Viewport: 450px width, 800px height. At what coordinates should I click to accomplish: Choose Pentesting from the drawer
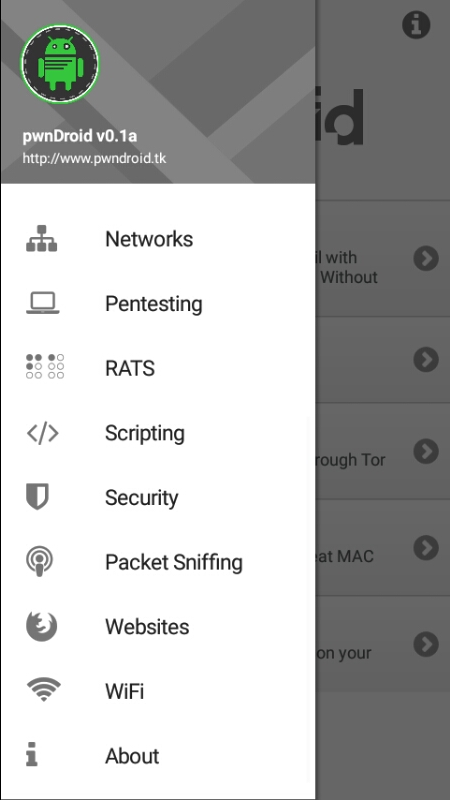pos(158,304)
